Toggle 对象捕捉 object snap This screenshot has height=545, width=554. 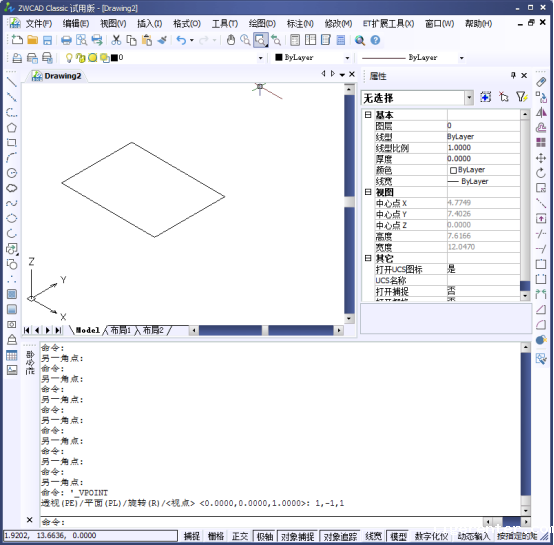coord(297,536)
